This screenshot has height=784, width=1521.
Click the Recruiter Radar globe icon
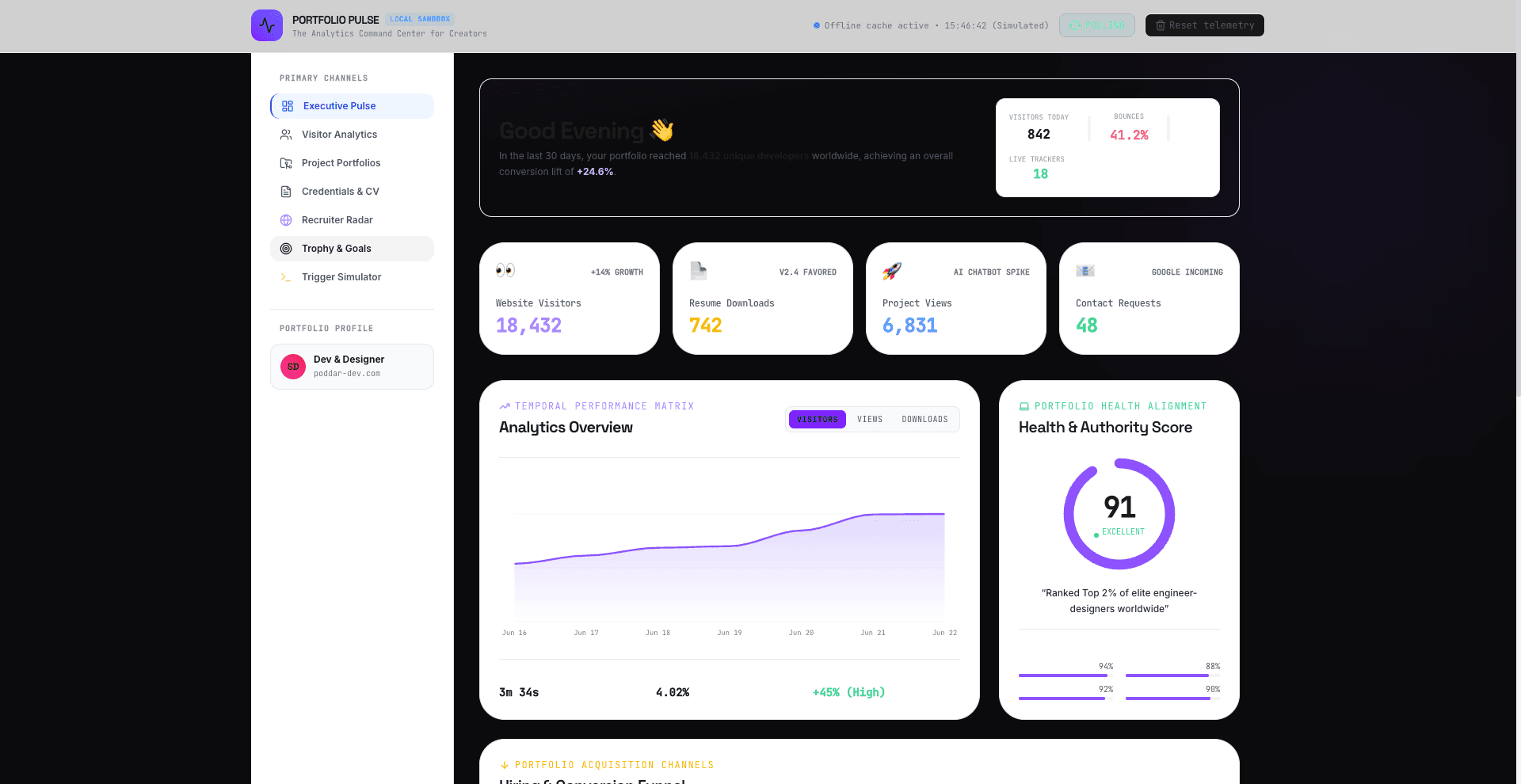tap(286, 220)
